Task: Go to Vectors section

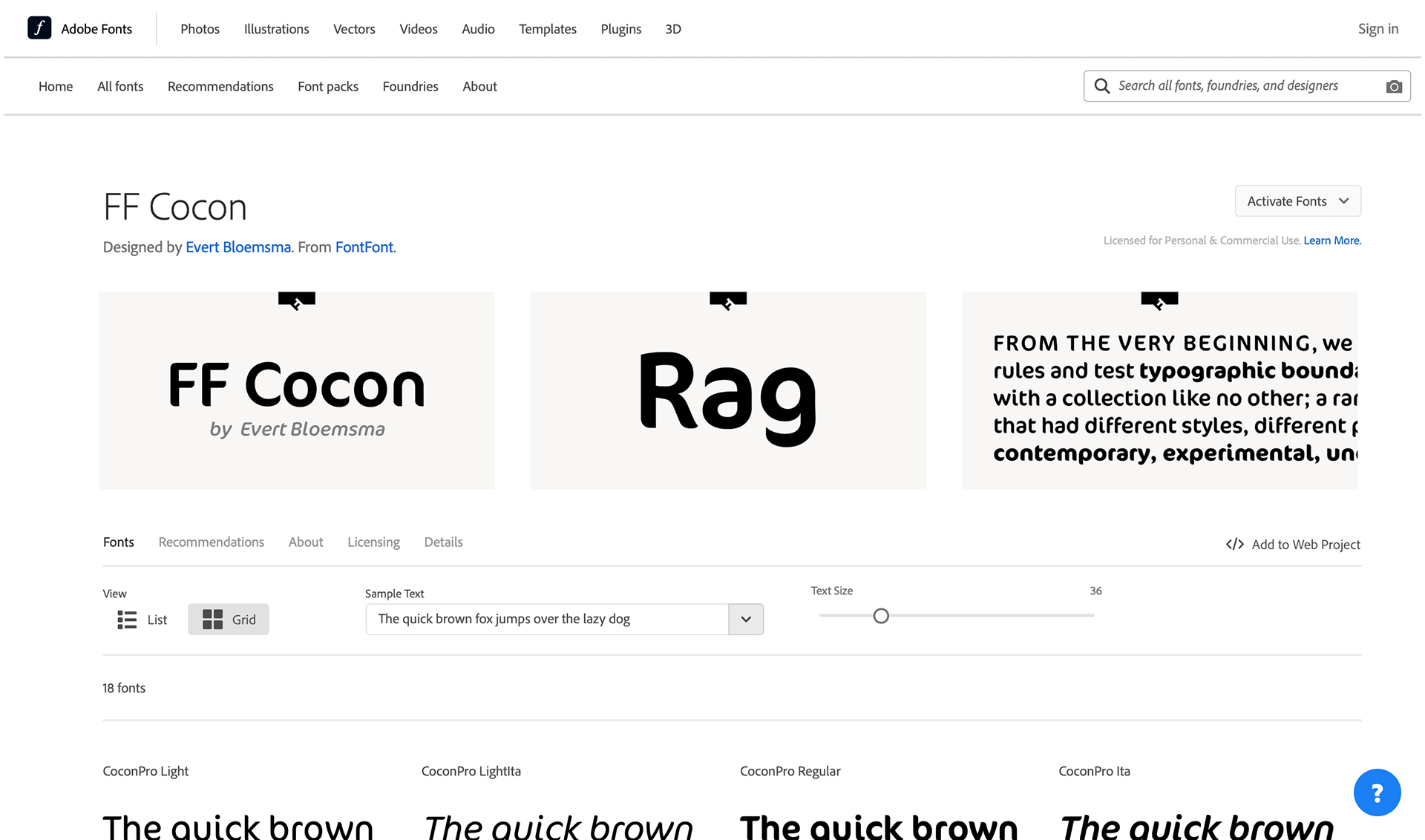Action: [x=354, y=29]
